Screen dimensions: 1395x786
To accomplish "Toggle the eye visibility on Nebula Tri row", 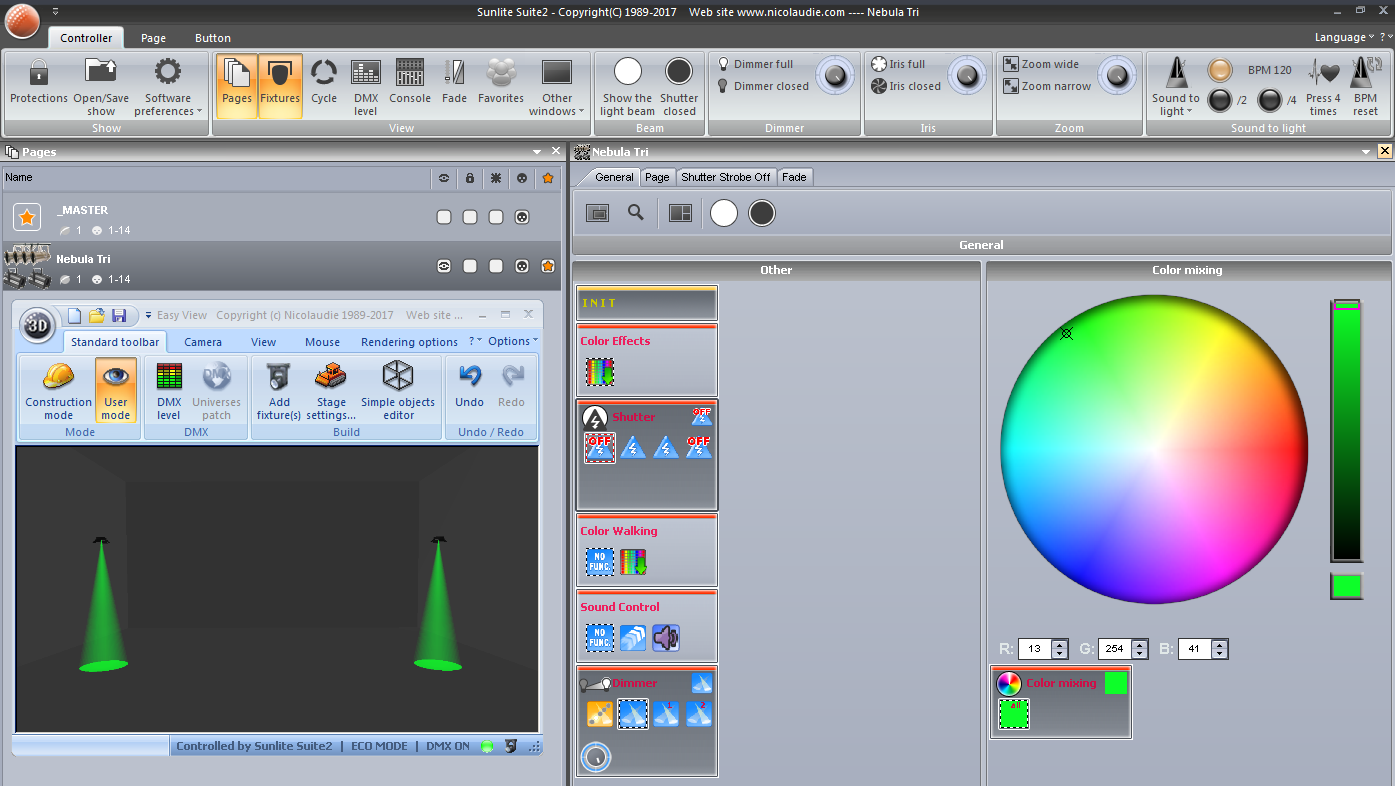I will (x=444, y=266).
